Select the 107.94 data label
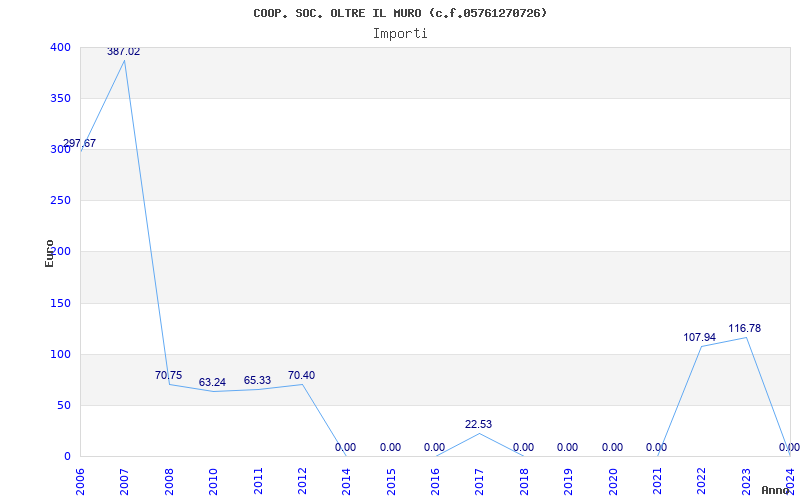800x500 pixels. [x=699, y=338]
